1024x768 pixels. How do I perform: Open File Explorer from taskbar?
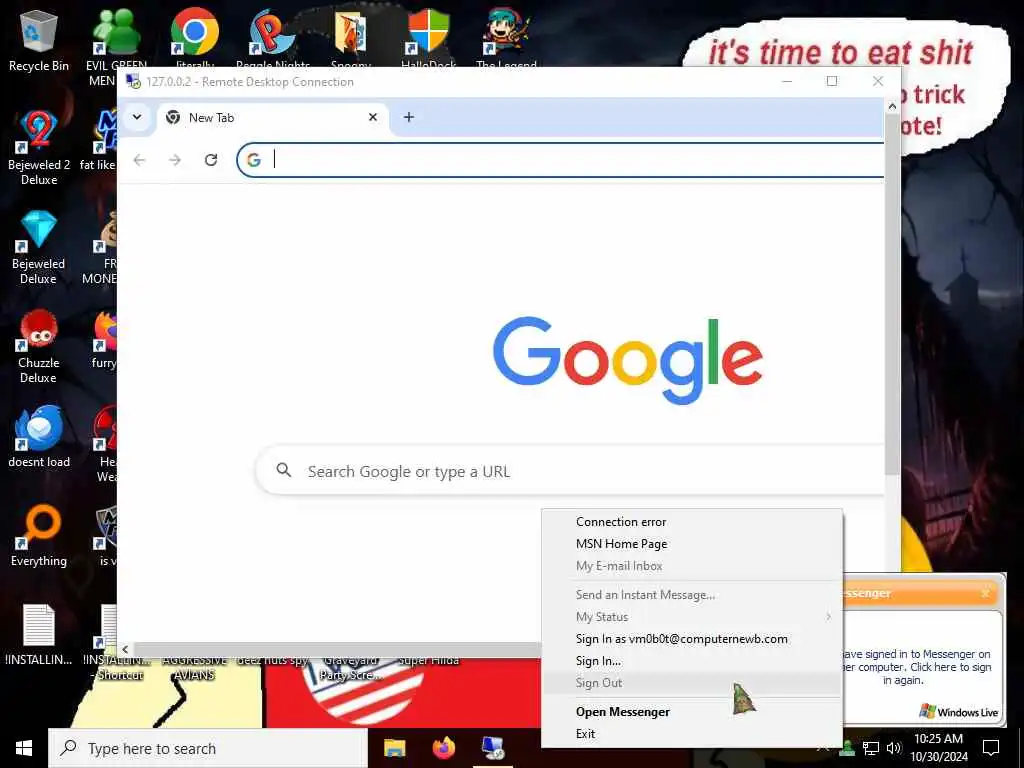click(394, 748)
